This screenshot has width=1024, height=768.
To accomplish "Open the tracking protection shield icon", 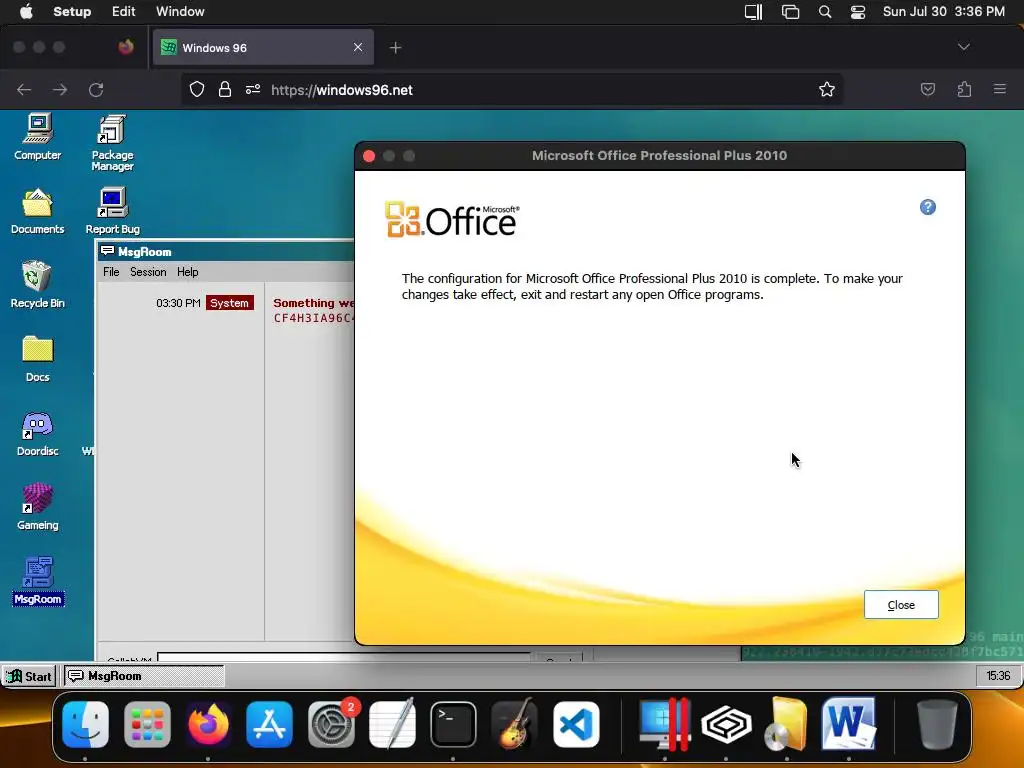I will [x=197, y=89].
